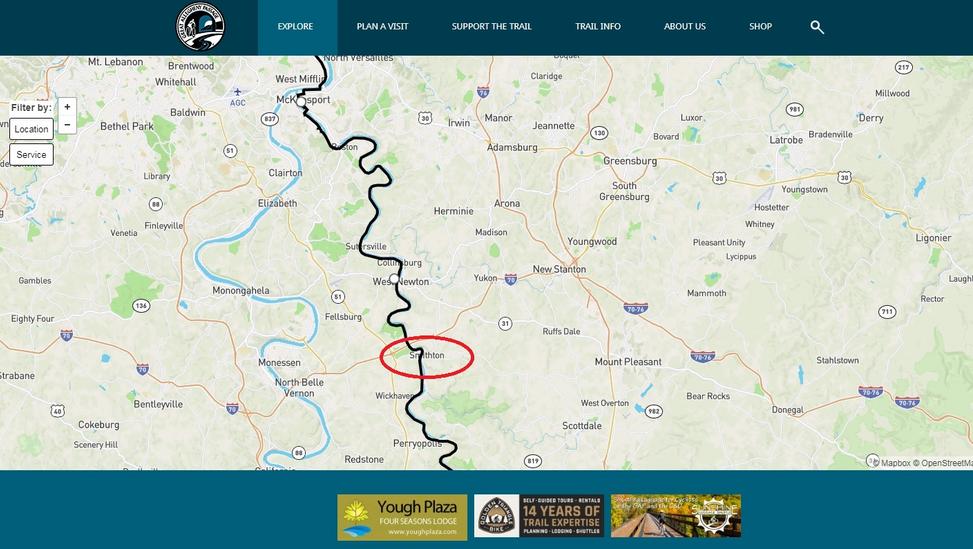Click the Yough Plaza lodge banner

(x=402, y=517)
